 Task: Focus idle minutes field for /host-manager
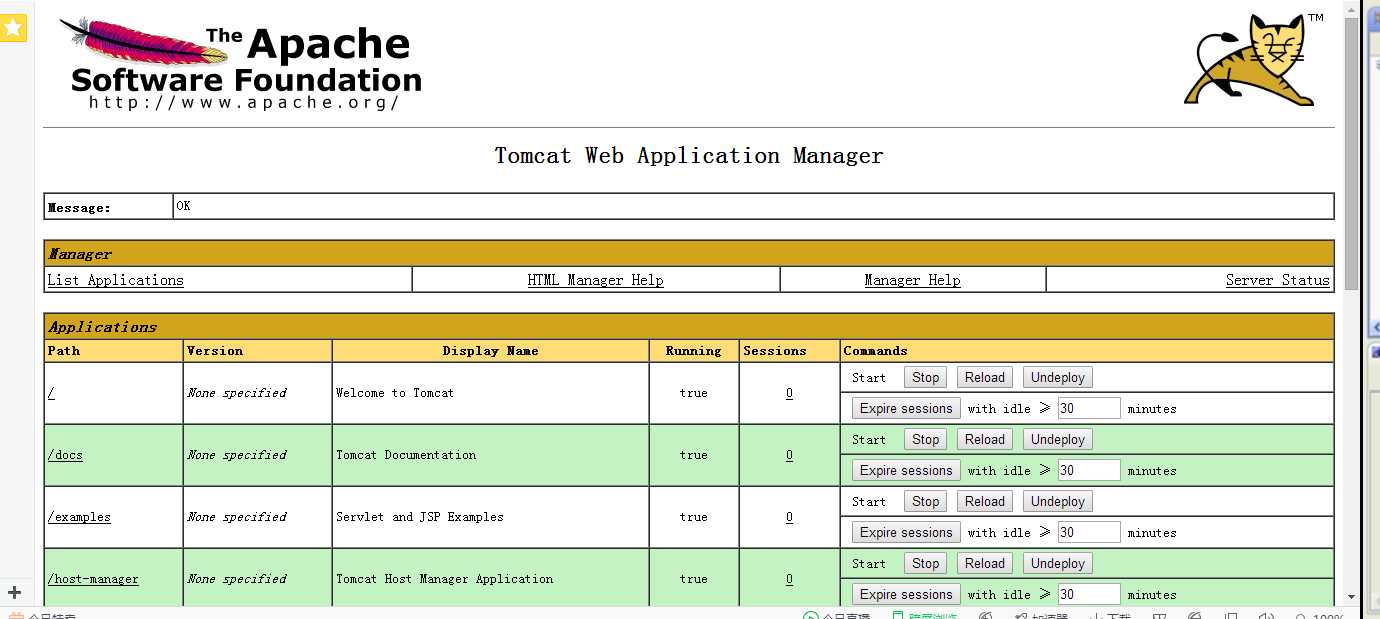tap(1089, 594)
